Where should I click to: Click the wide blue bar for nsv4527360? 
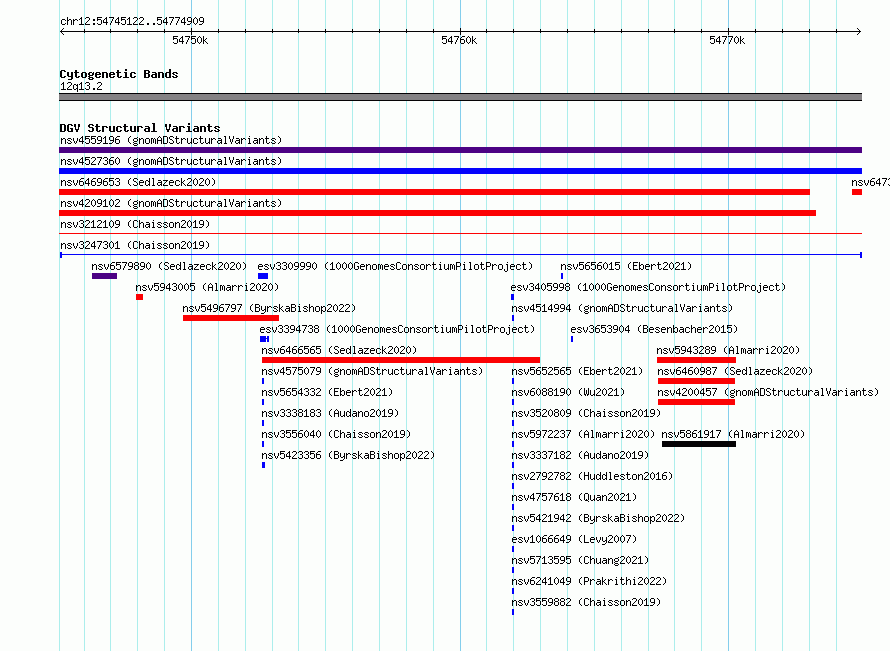pyautogui.click(x=460, y=171)
